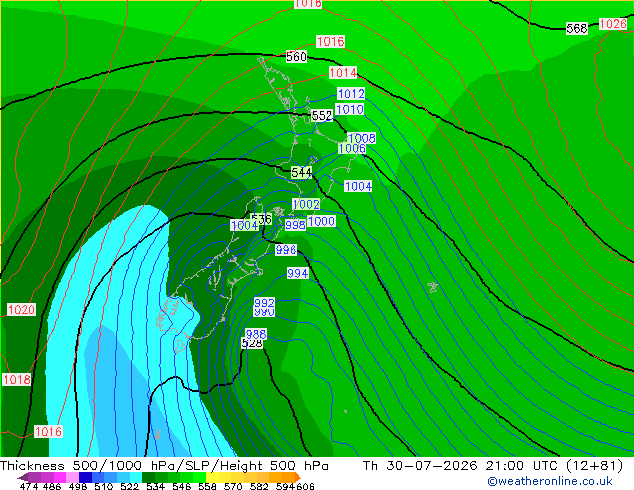Click the blue 1000 isobar label
The width and height of the screenshot is (634, 490).
coord(321,221)
